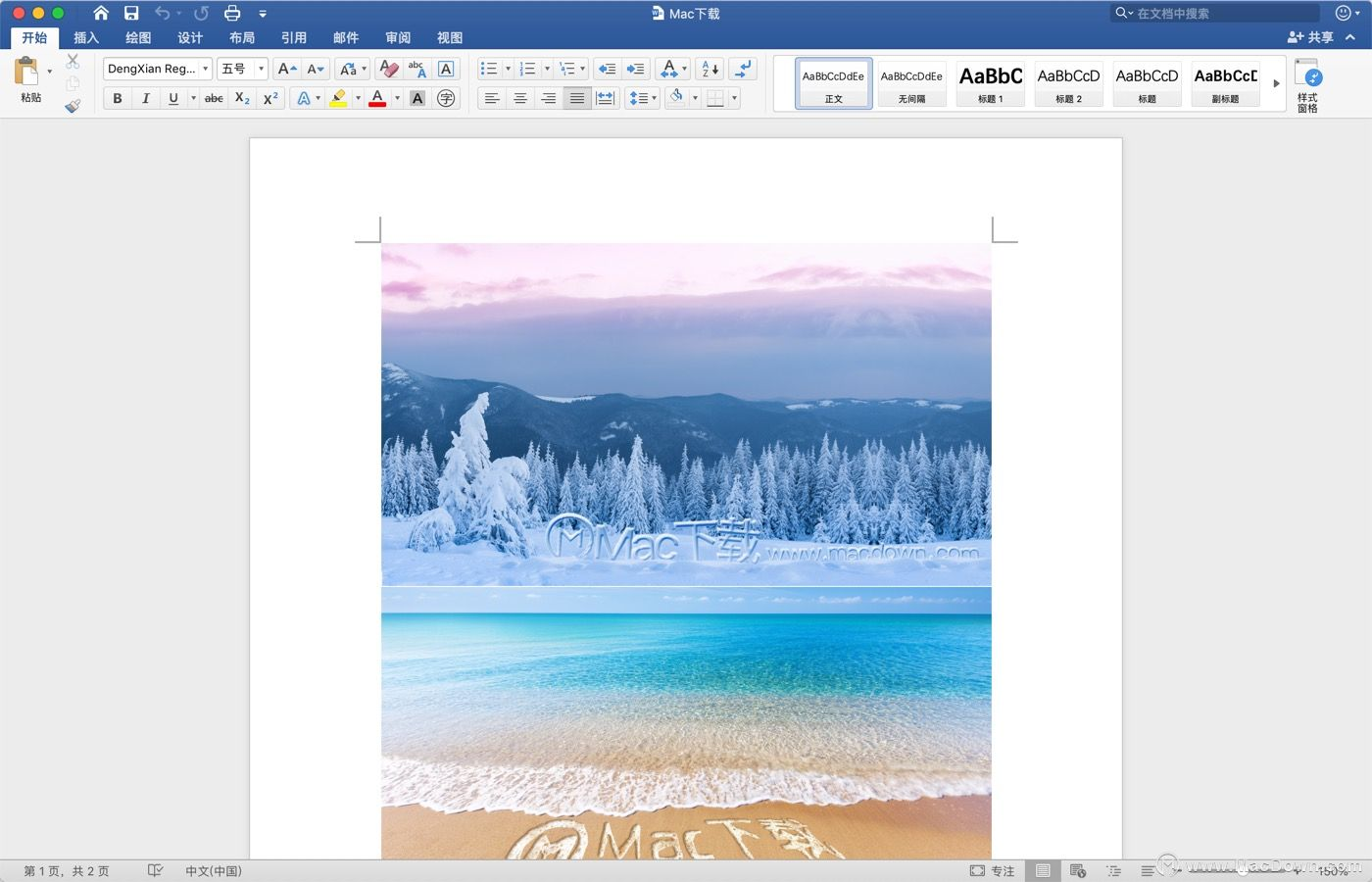Open the phonetic guide (abc A) tool

pyautogui.click(x=417, y=69)
